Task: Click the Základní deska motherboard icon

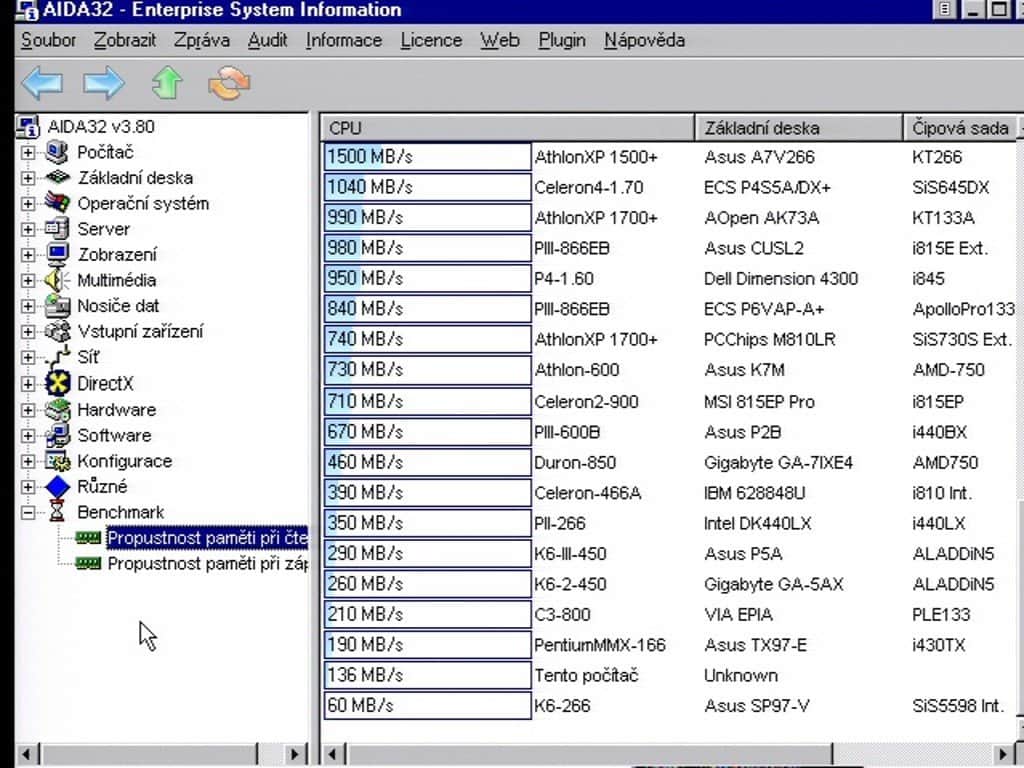Action: pos(57,178)
